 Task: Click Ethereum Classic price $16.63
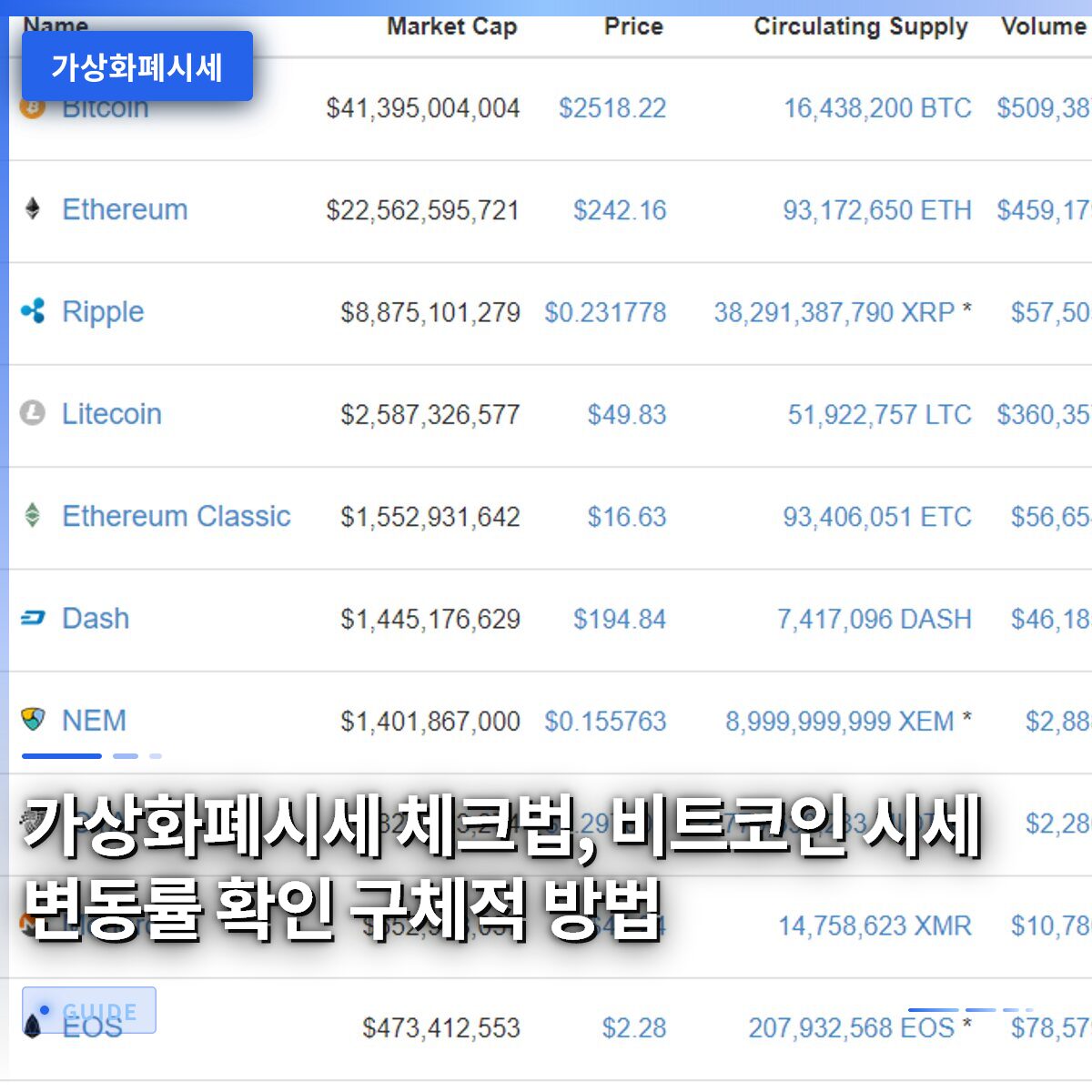[x=627, y=517]
